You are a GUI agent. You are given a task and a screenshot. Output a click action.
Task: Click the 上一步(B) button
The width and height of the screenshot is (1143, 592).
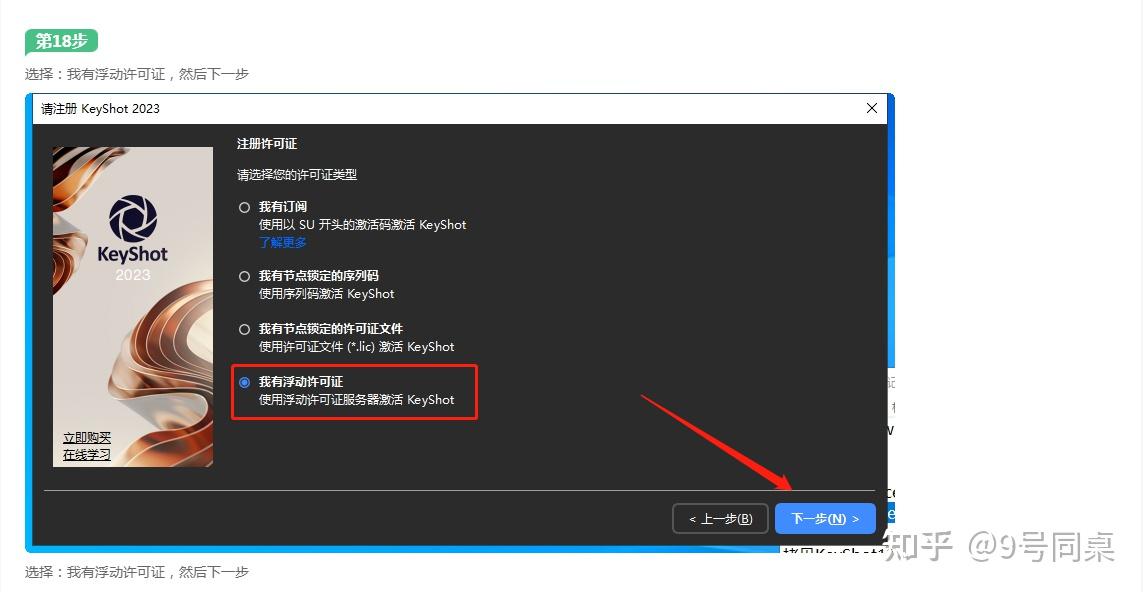[x=720, y=518]
